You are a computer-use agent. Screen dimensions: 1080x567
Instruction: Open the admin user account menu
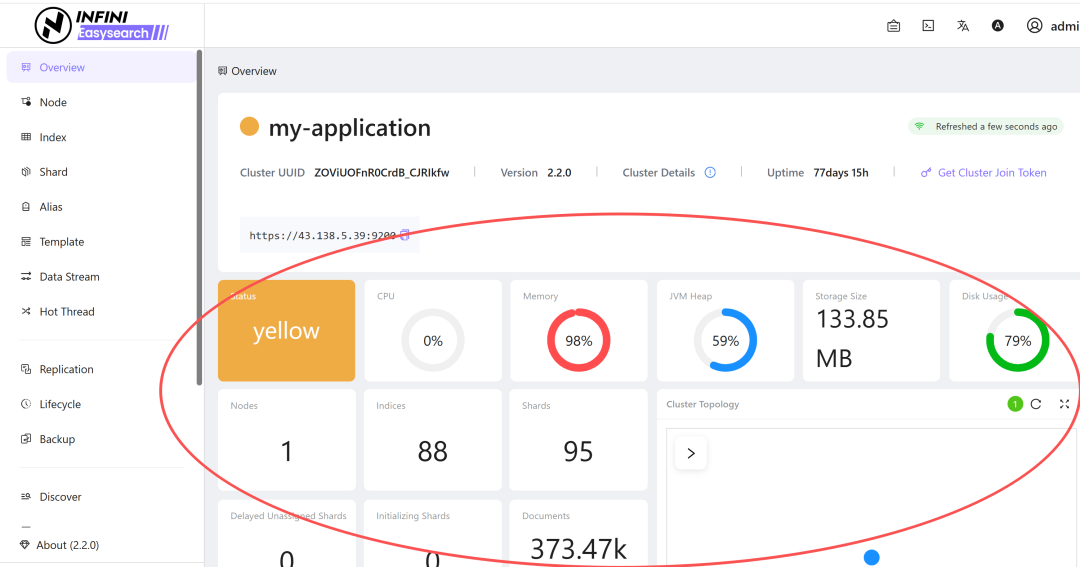click(x=1052, y=26)
